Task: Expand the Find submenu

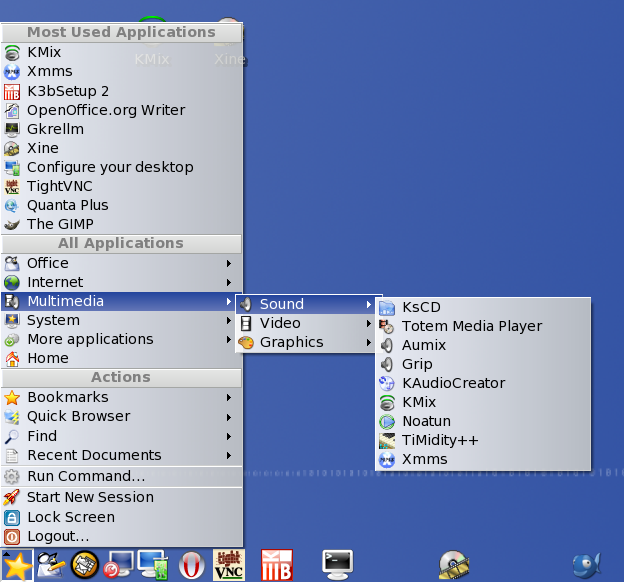Action: (121, 436)
